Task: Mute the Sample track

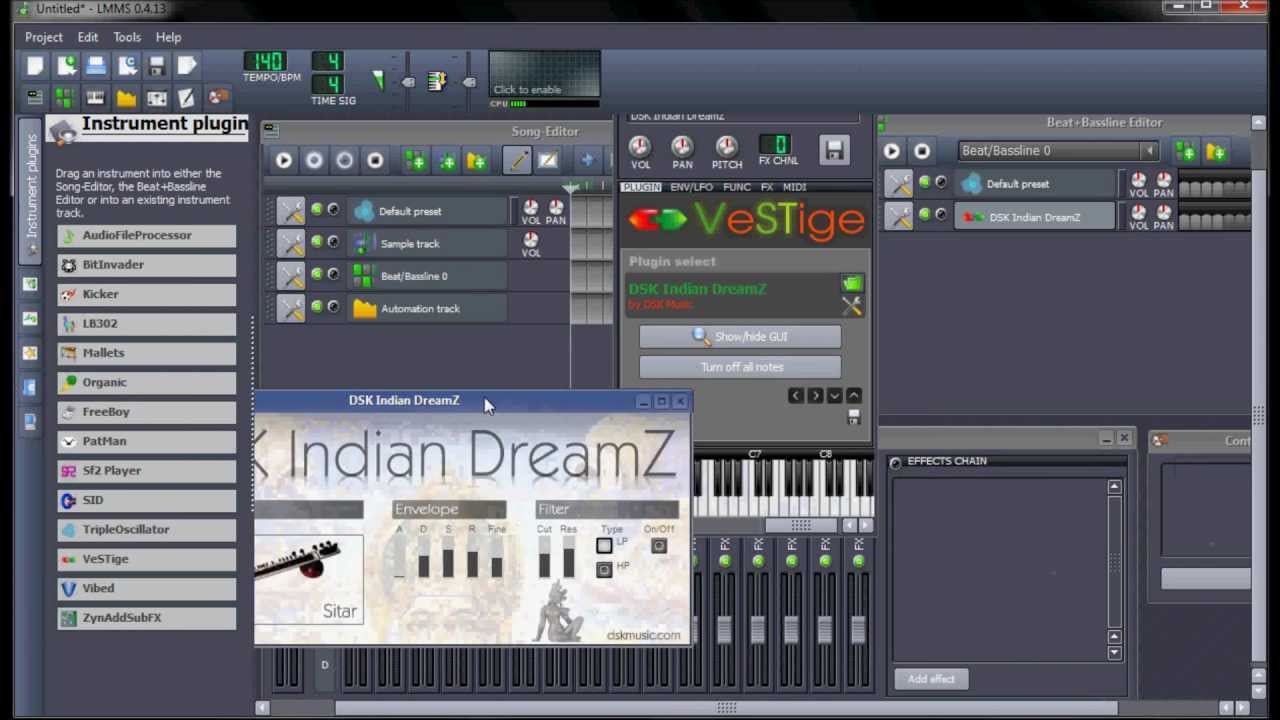Action: coord(317,242)
